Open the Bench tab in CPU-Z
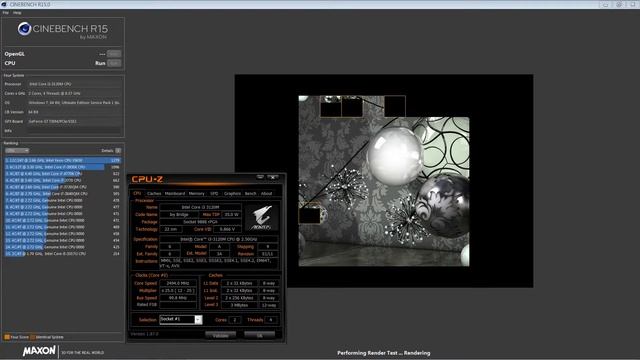 pyautogui.click(x=251, y=193)
